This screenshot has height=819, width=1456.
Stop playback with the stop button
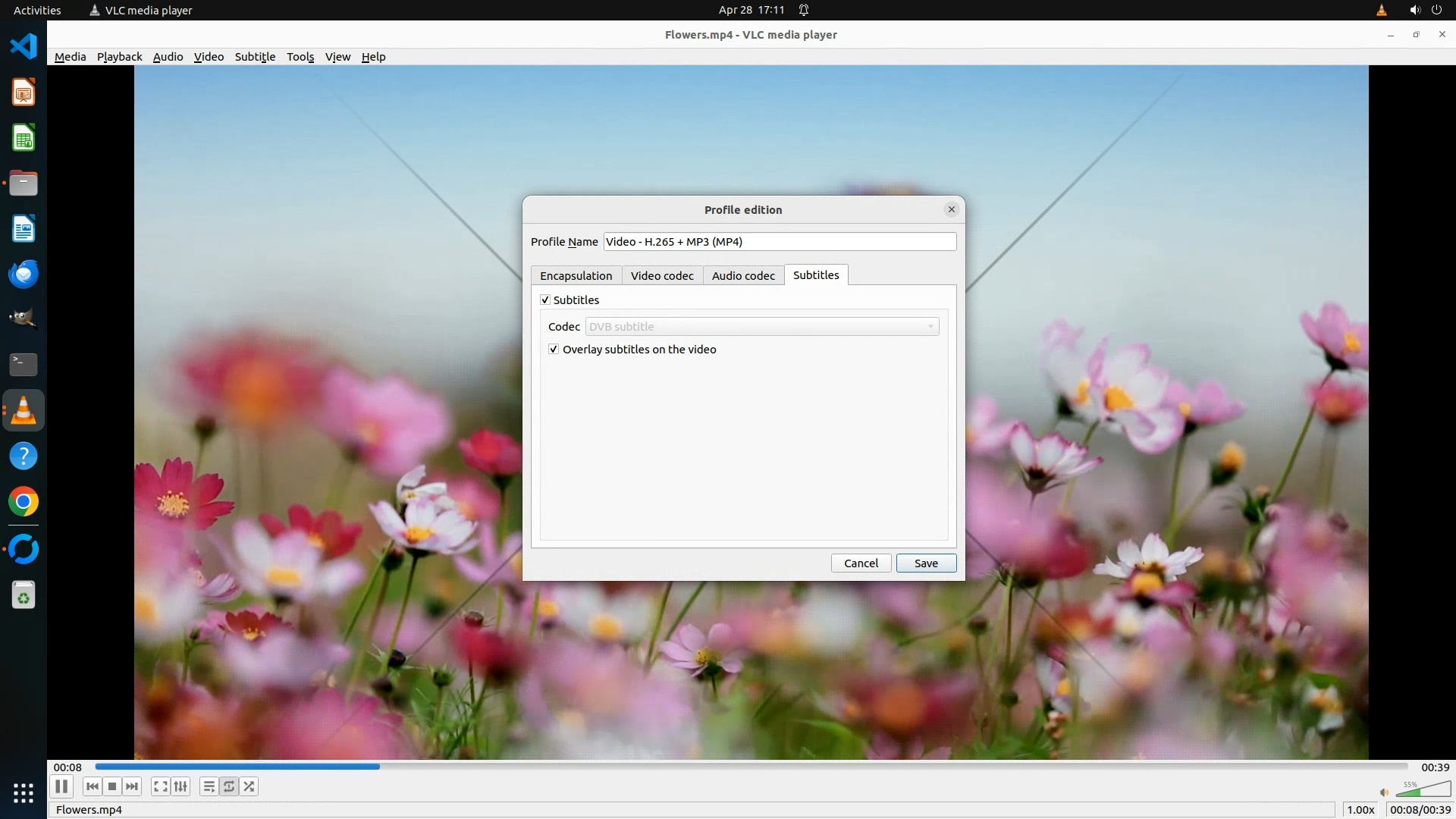click(112, 786)
